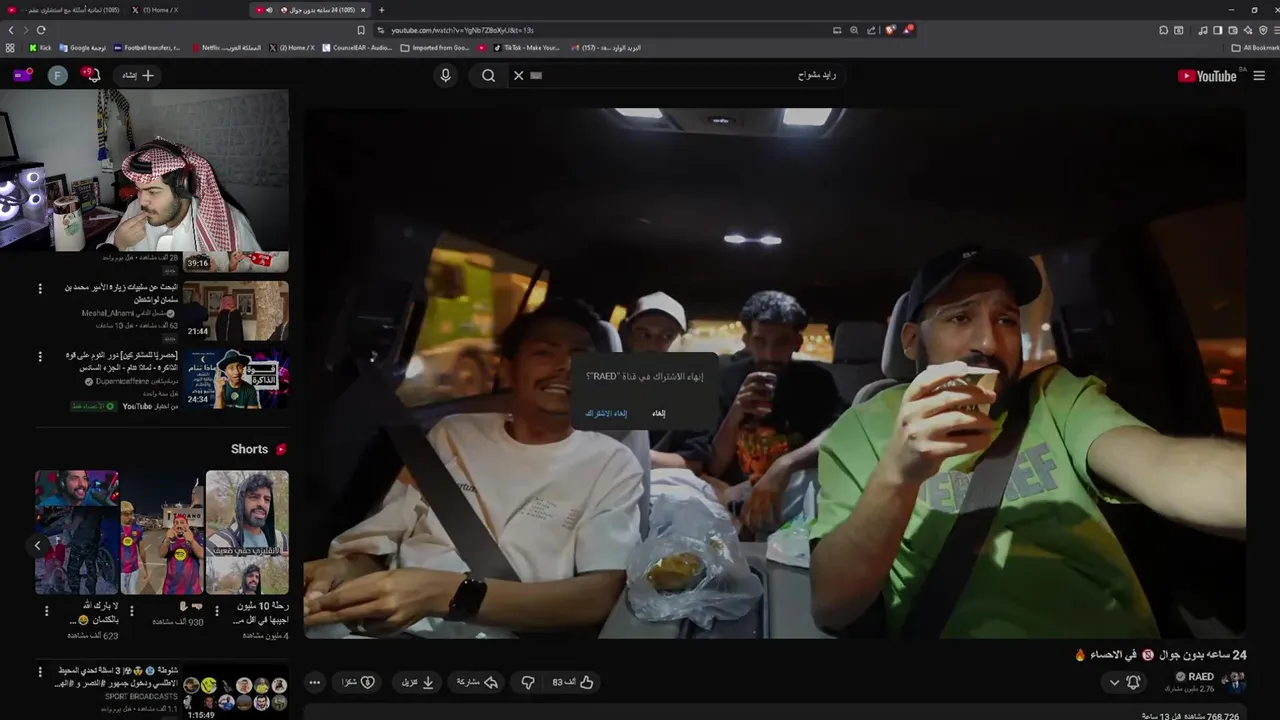Click the zoom magnifier in address bar
This screenshot has height=720, width=1280.
[854, 30]
